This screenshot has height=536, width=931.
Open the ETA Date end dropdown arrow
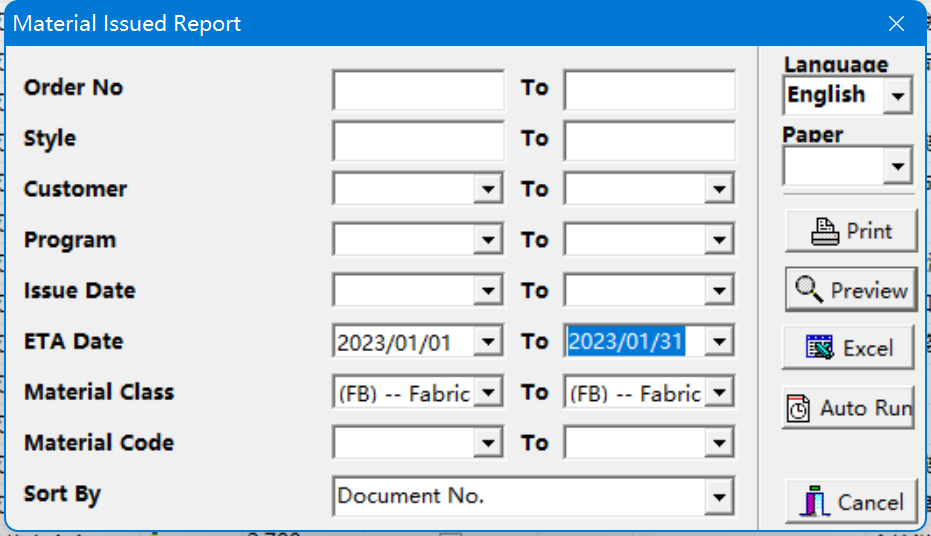[719, 342]
